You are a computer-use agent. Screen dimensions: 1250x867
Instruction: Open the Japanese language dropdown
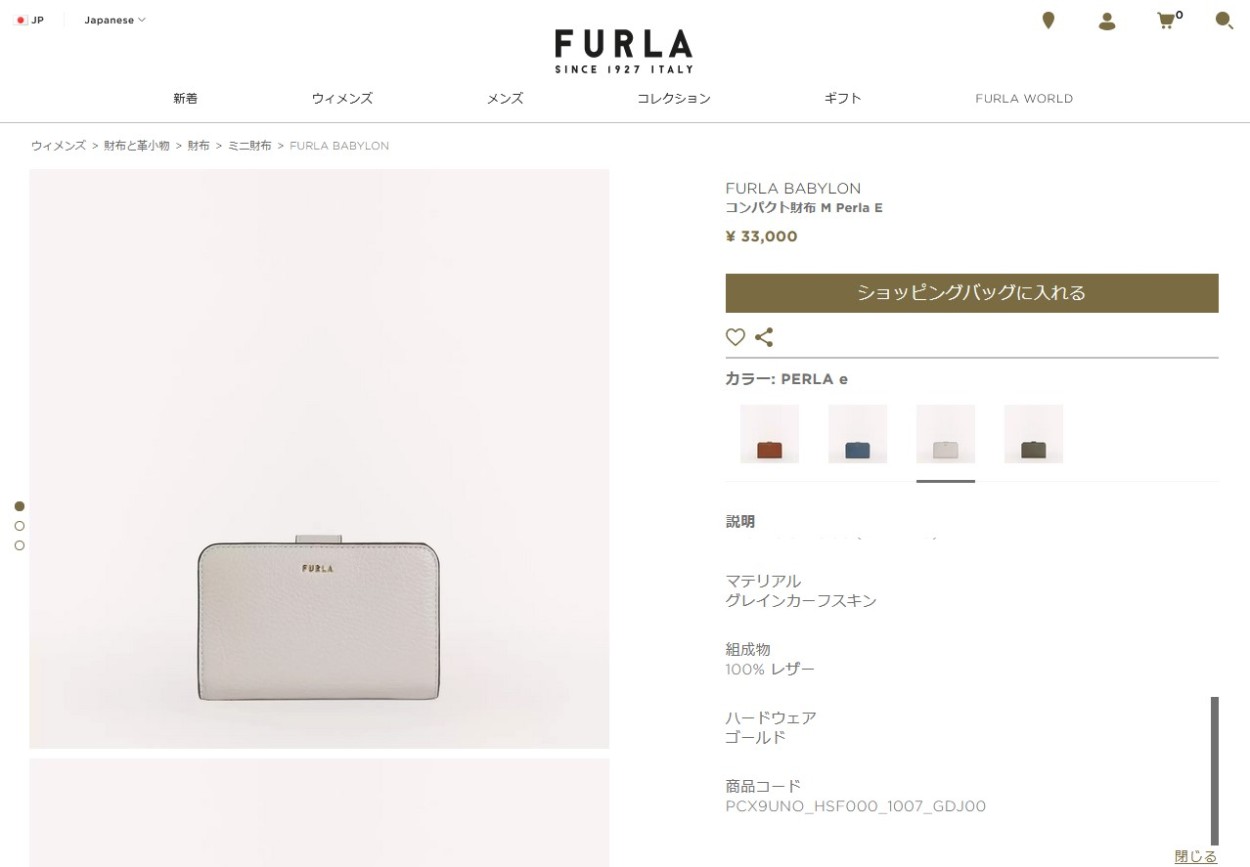tap(114, 20)
